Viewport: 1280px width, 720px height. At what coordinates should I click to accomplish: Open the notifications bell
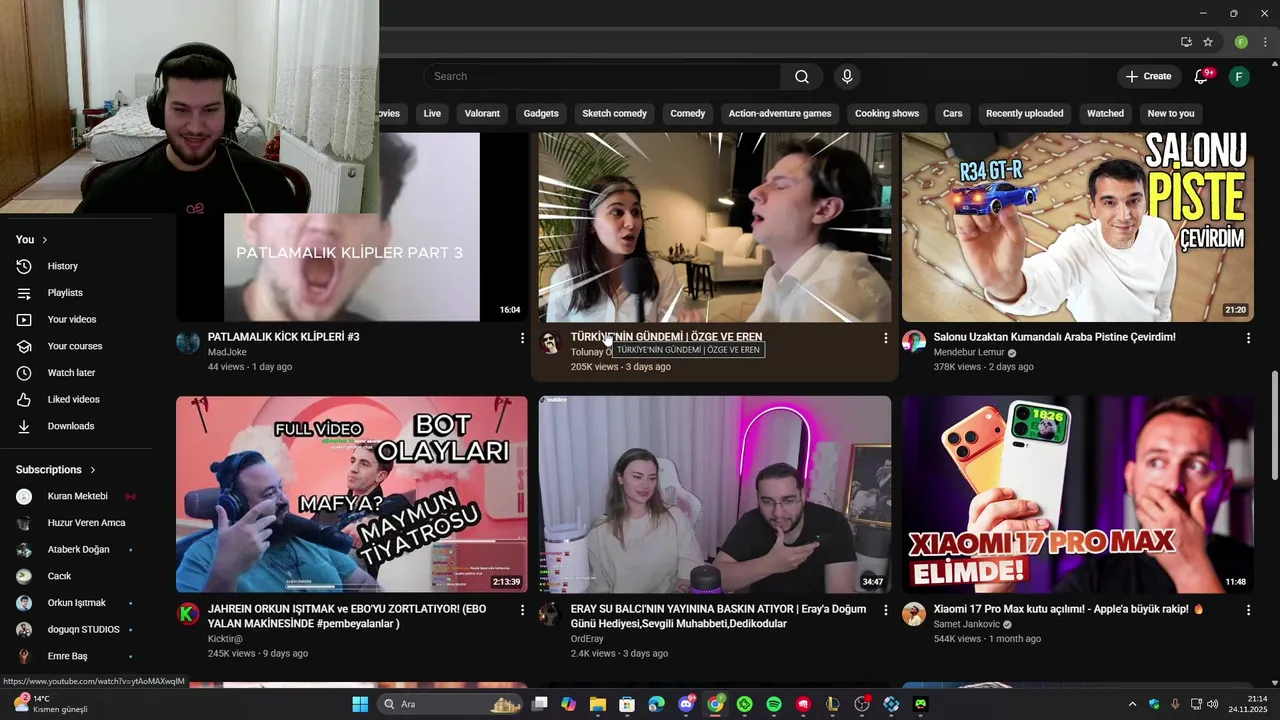click(1201, 77)
